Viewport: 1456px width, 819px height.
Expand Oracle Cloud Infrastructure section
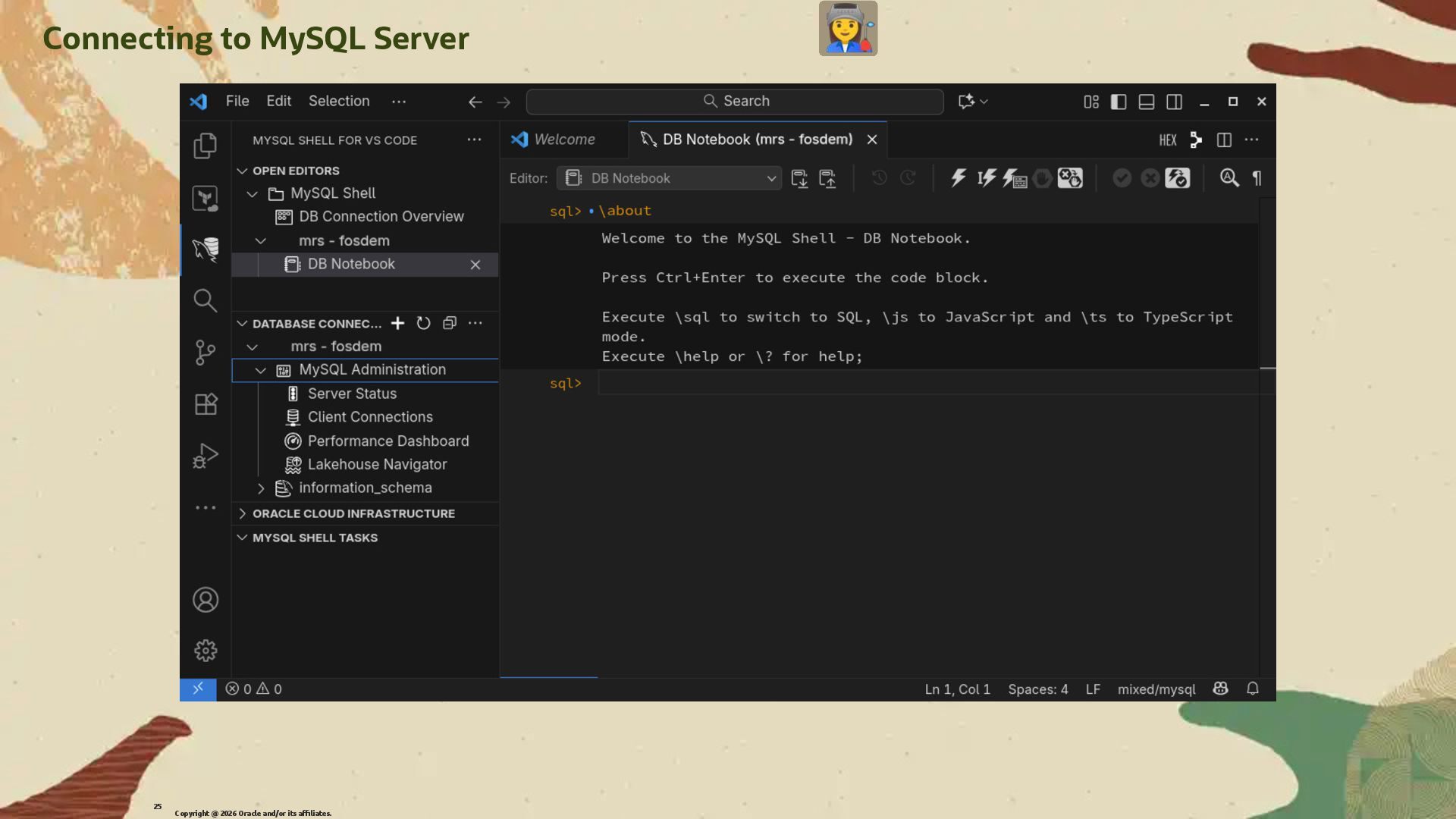(x=353, y=513)
